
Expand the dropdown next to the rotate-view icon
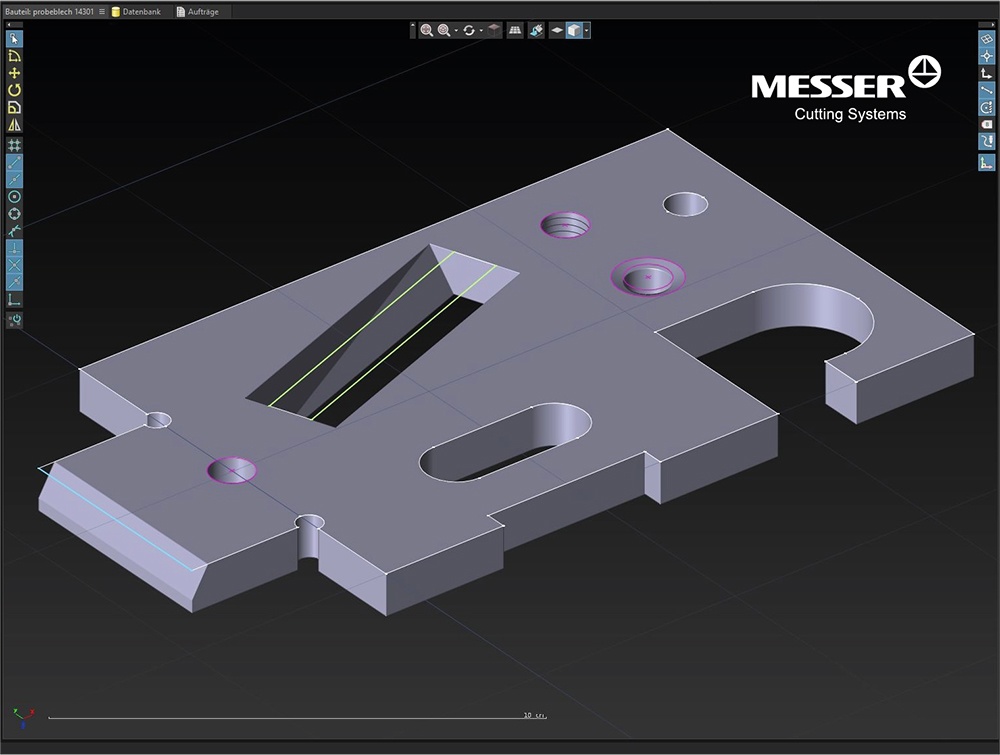pos(481,31)
